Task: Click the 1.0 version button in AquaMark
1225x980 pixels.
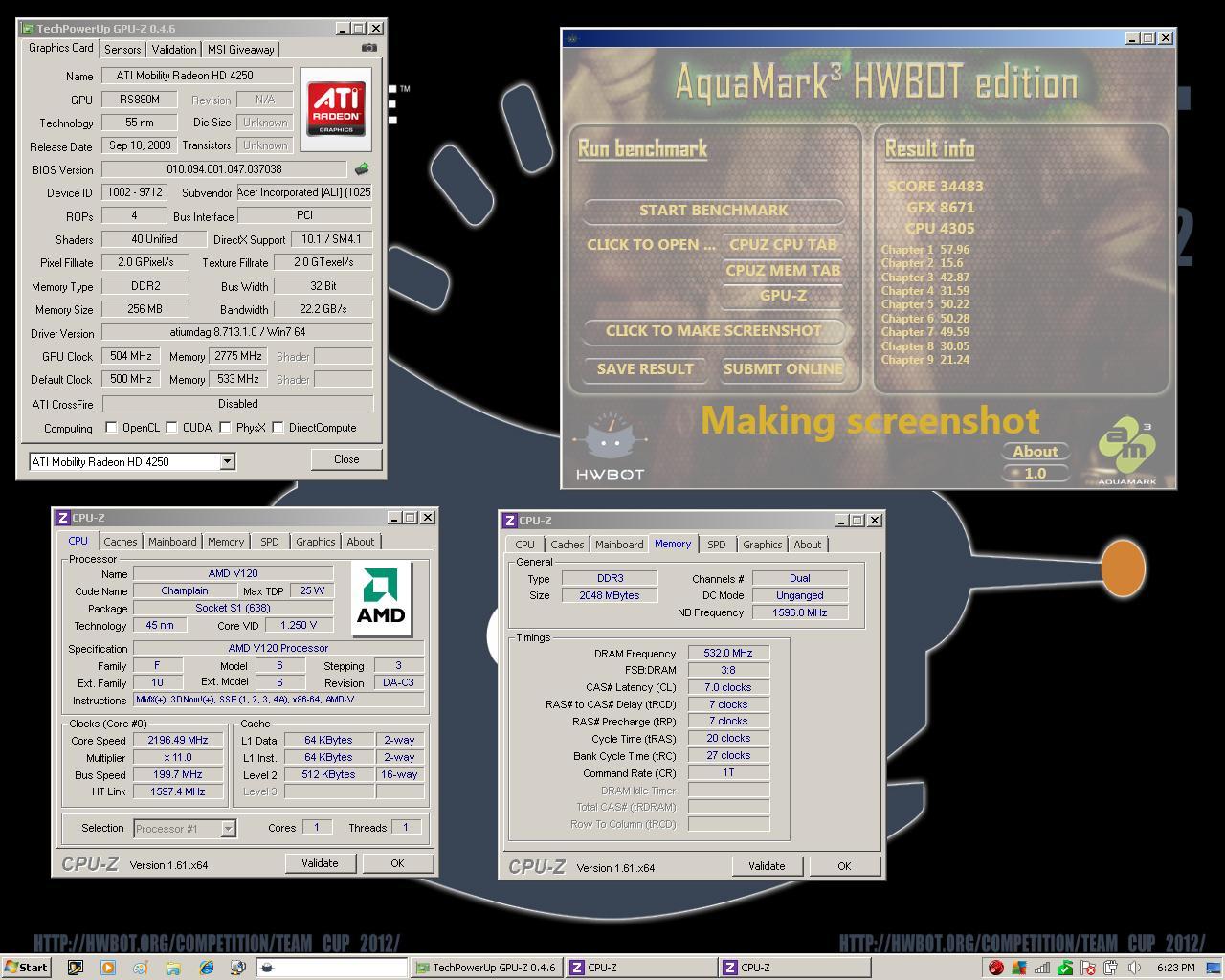Action: (1036, 474)
